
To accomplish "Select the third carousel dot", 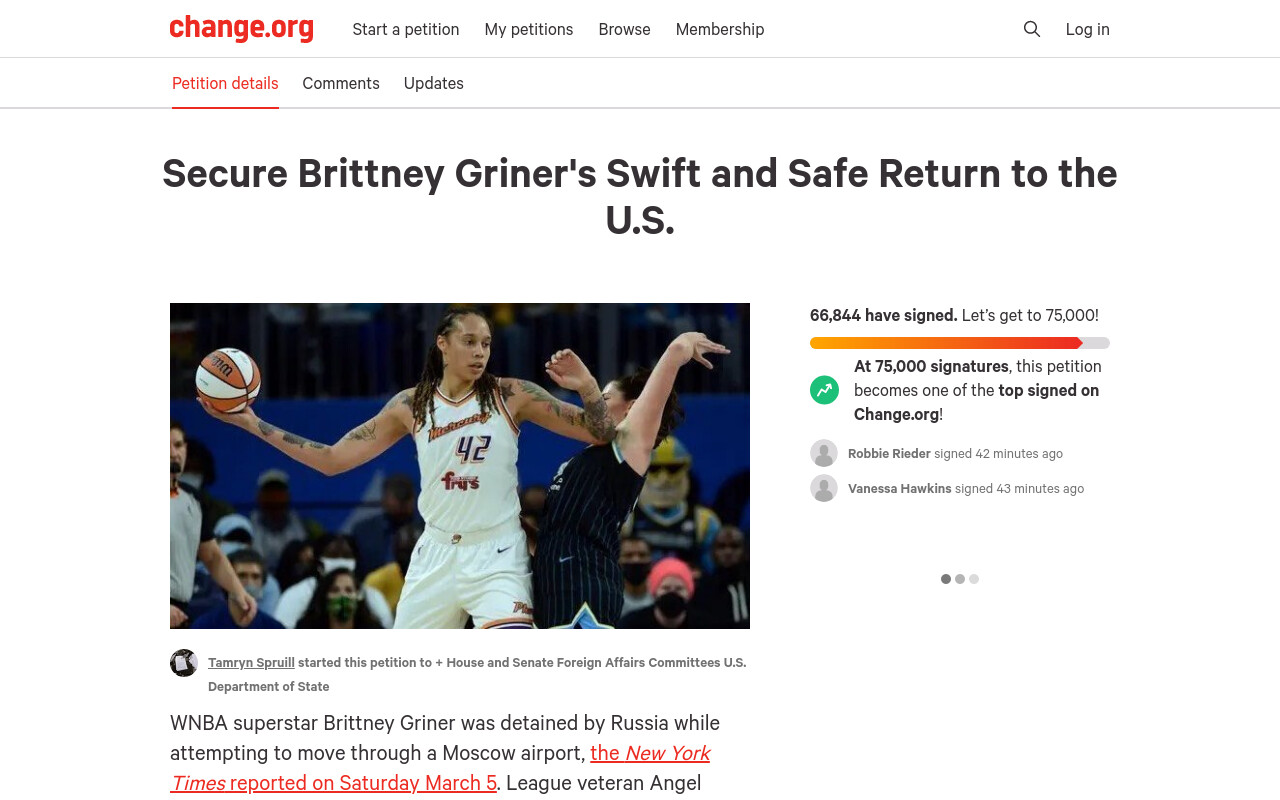I will [x=974, y=579].
